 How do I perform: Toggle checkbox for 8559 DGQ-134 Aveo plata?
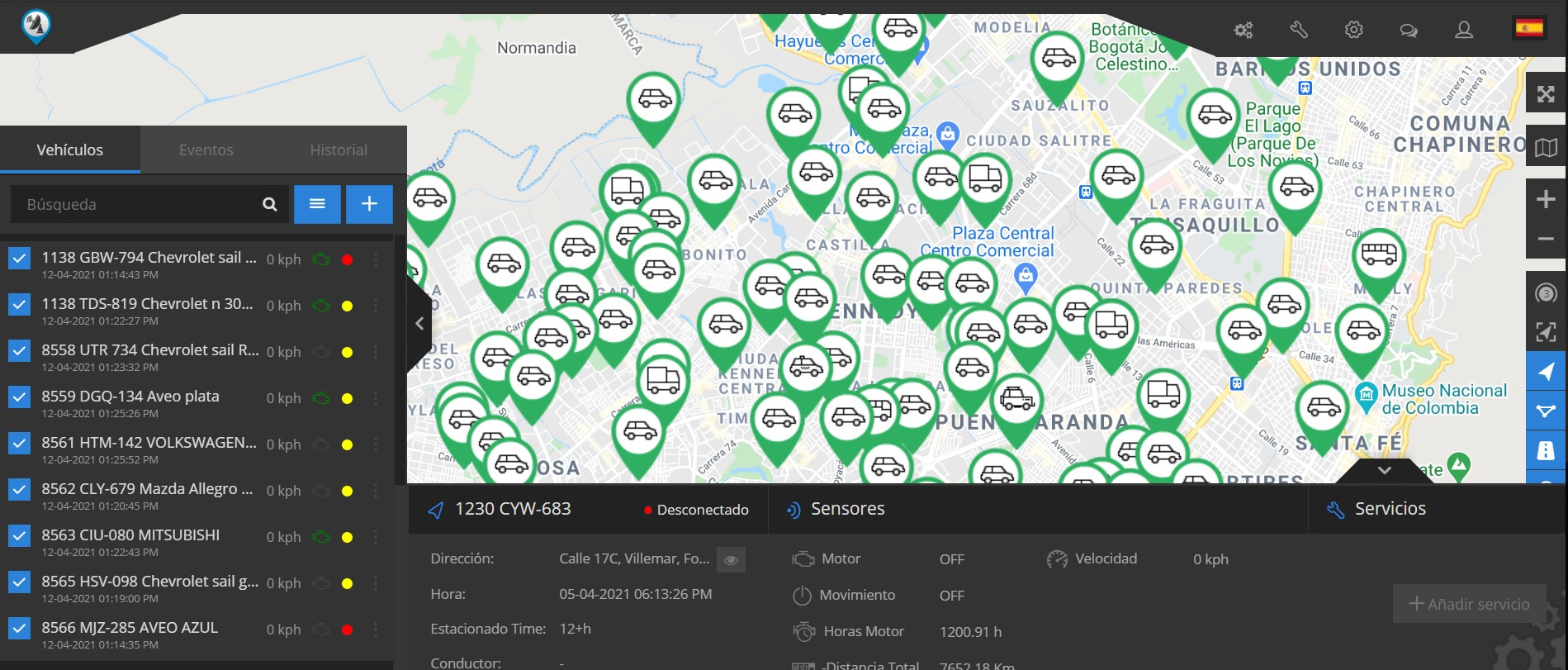pos(19,397)
